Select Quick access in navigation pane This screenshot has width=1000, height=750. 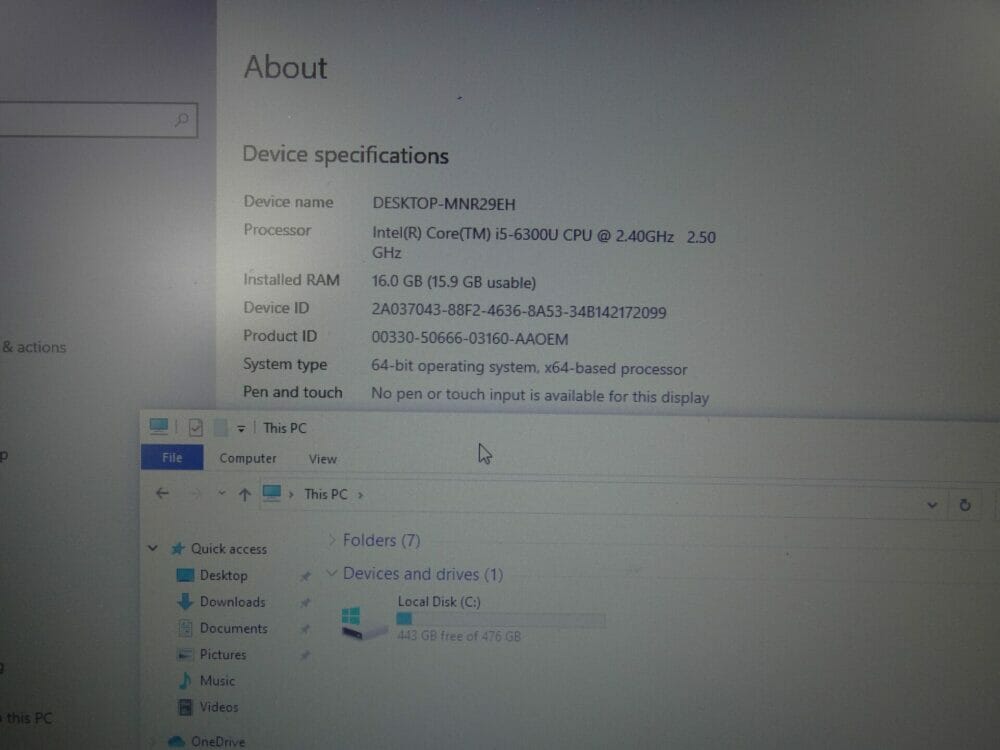[228, 548]
